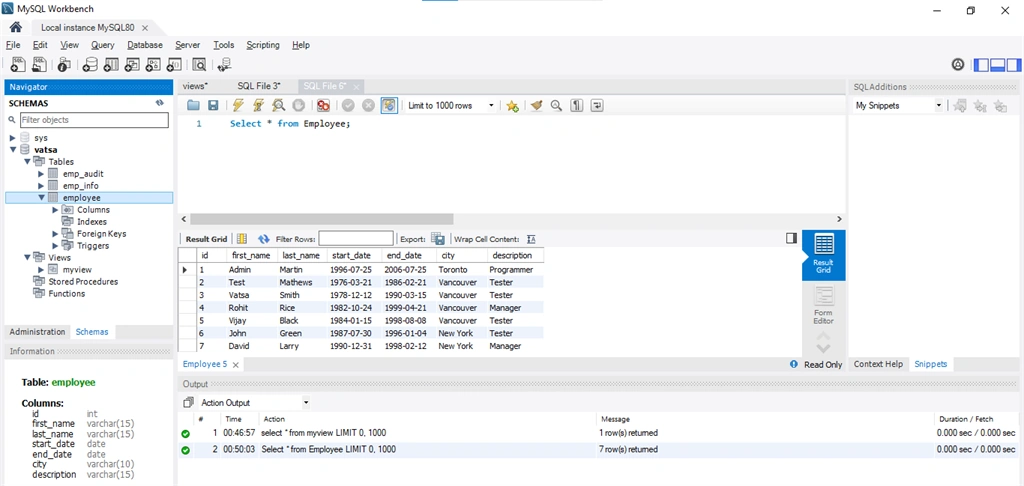The width and height of the screenshot is (1024, 486).
Task: Toggle the right SQL Additions sidebar
Action: pos(1014,65)
